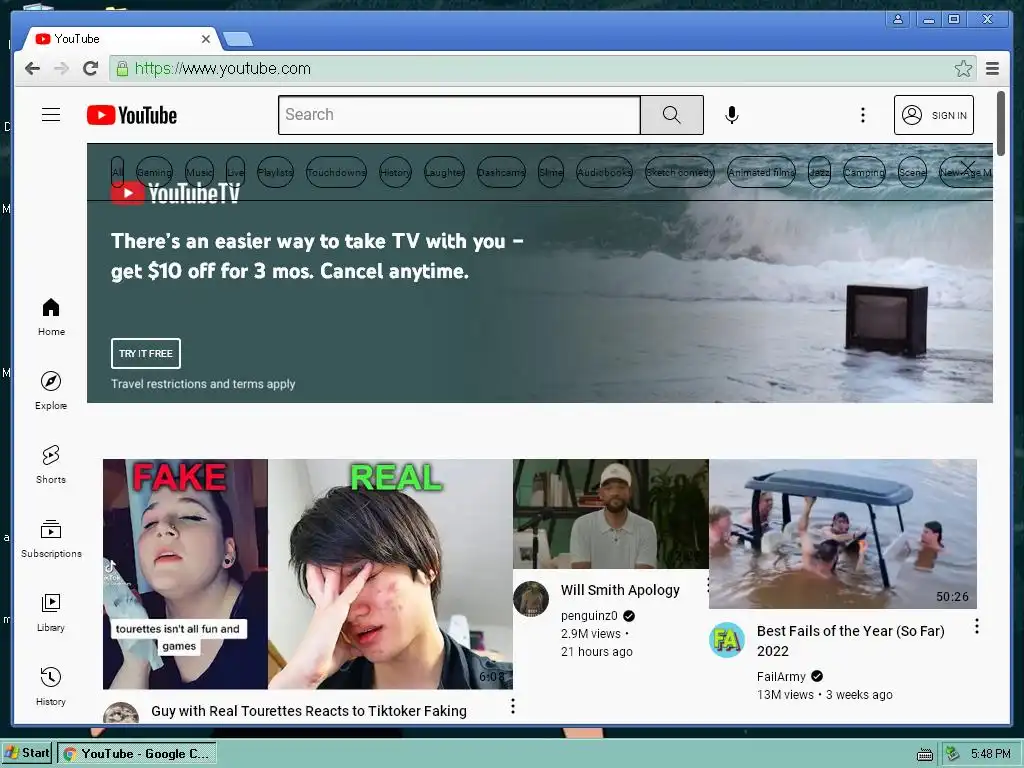The height and width of the screenshot is (768, 1024).
Task: Open History in the sidebar
Action: coord(51,686)
